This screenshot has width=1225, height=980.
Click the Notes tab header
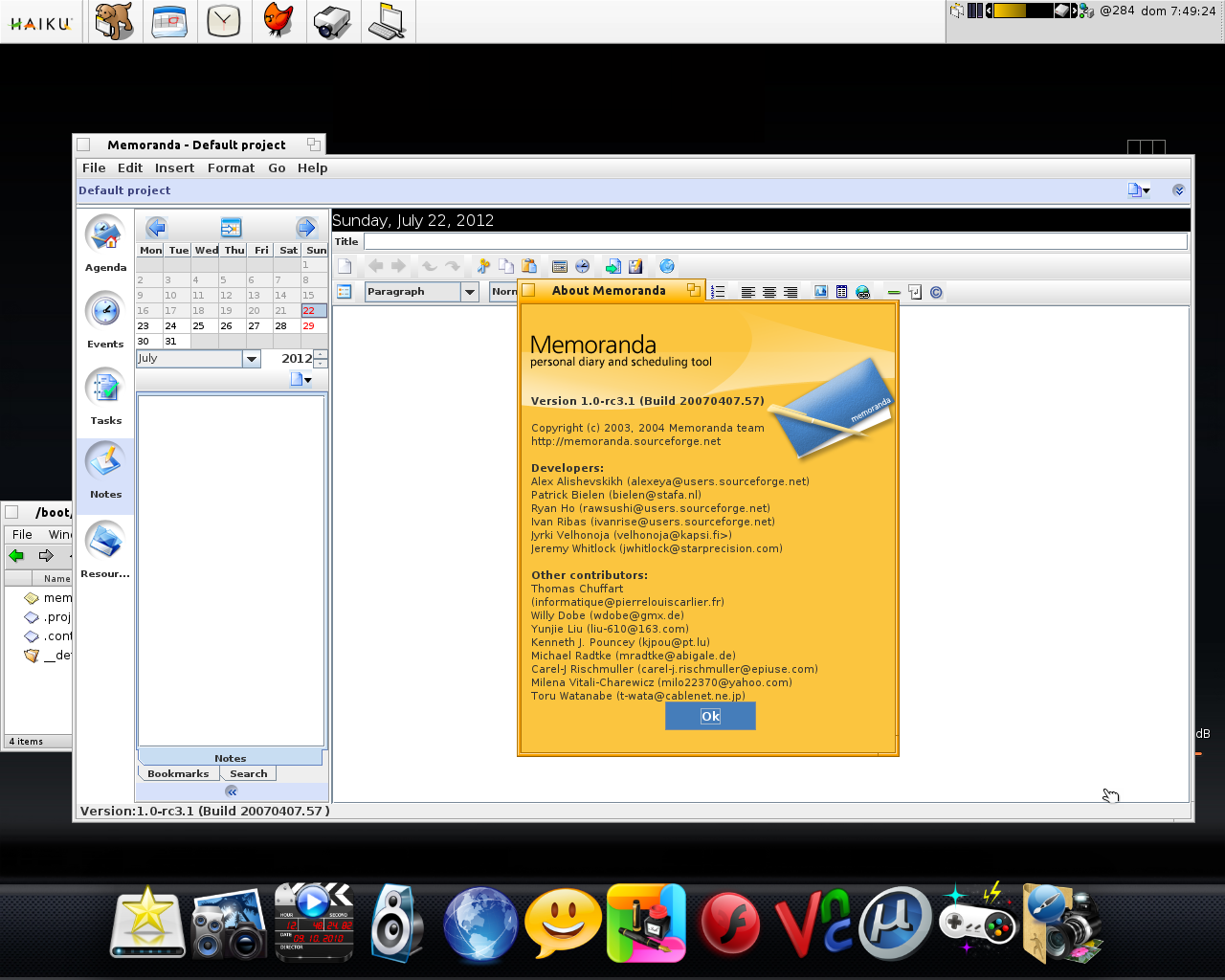coord(230,758)
